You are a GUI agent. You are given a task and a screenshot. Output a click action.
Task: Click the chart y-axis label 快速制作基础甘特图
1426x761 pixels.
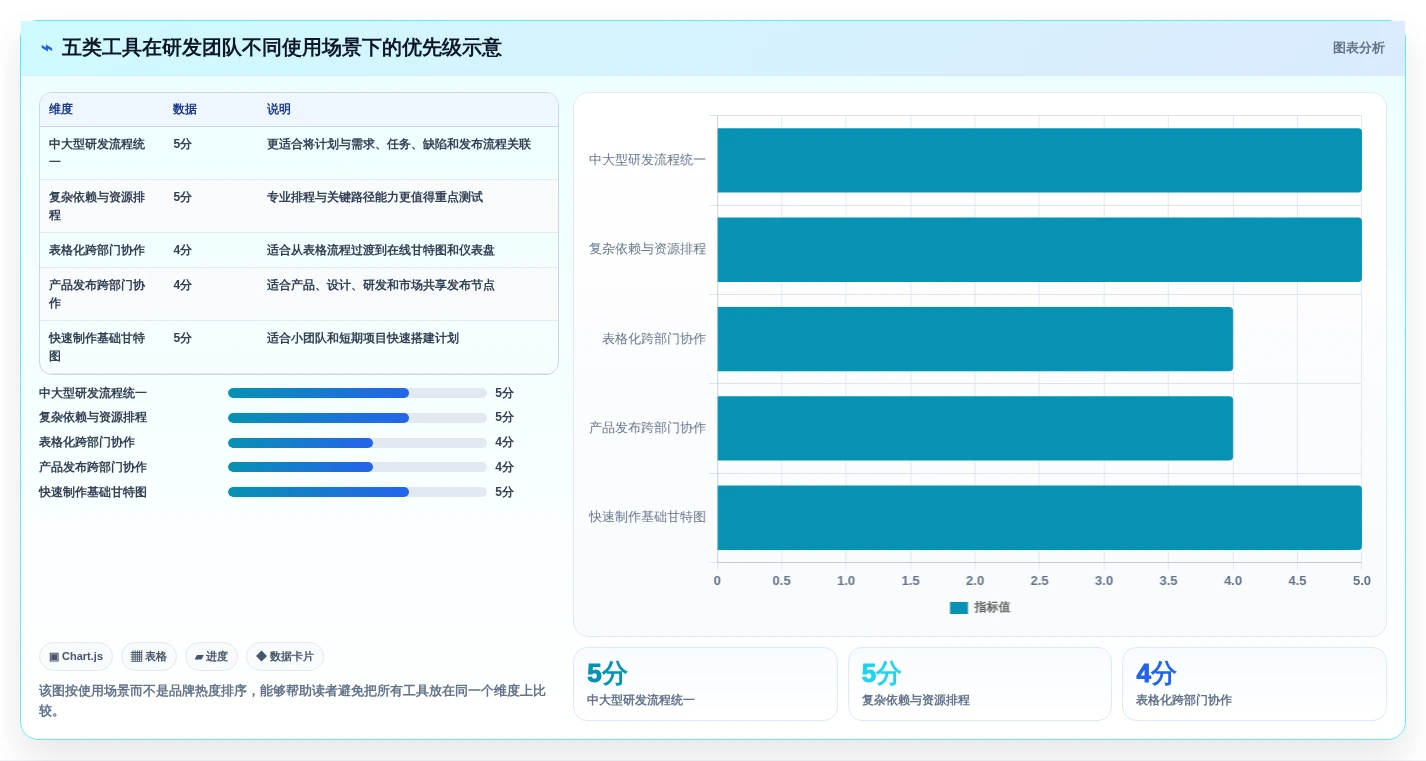tap(647, 517)
